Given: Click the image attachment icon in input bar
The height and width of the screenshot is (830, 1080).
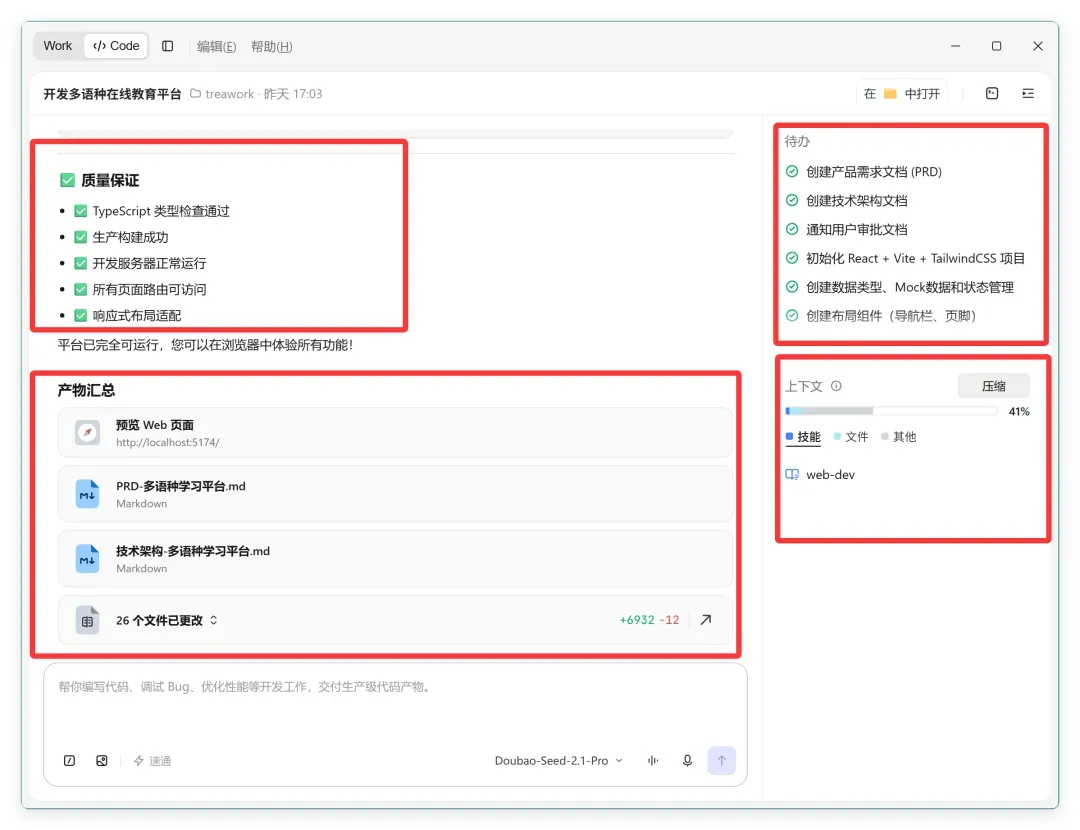Looking at the screenshot, I should click(x=102, y=760).
